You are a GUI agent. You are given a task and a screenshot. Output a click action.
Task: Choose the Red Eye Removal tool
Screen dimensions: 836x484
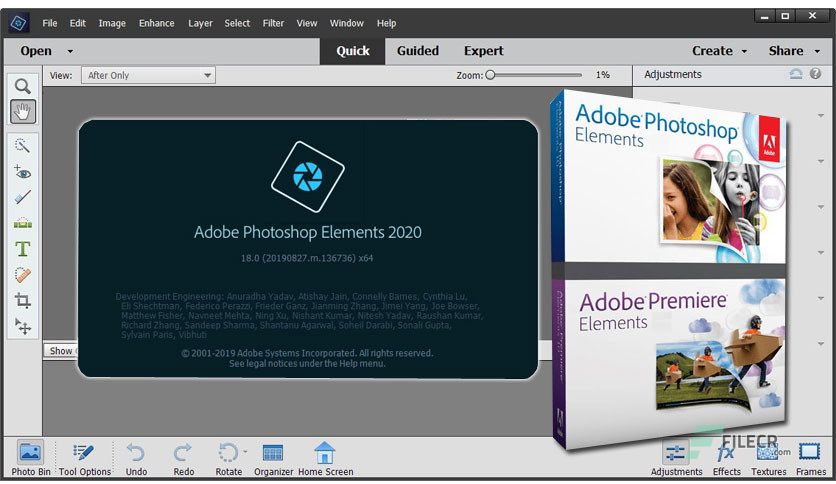coord(22,172)
